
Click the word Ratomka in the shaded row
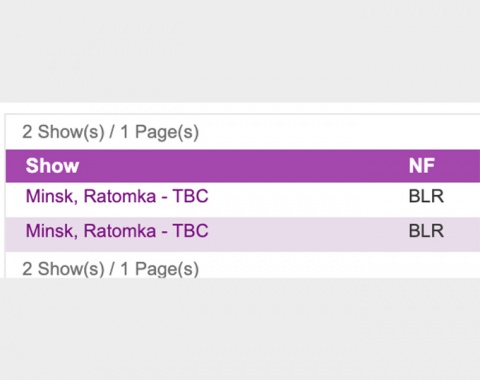coord(120,231)
